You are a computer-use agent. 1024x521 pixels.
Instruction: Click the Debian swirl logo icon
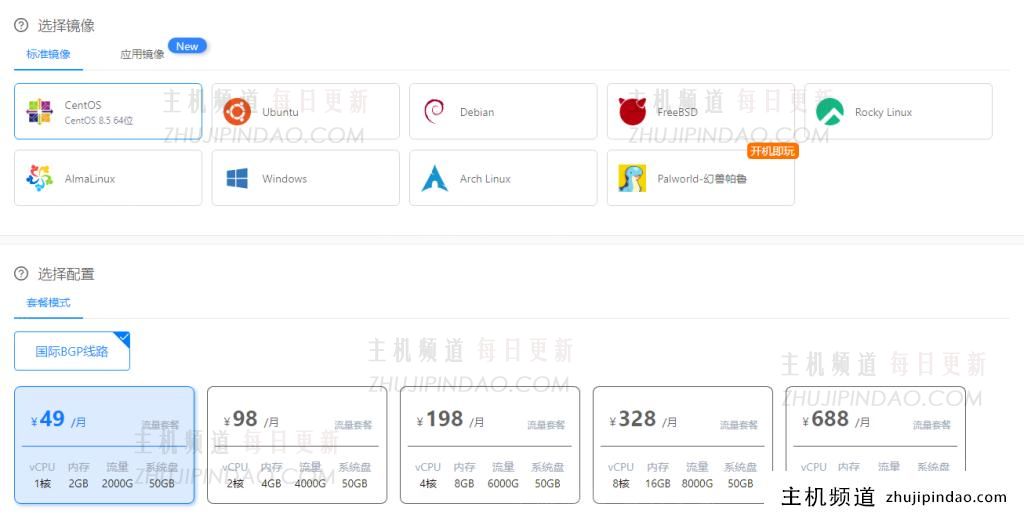434,111
